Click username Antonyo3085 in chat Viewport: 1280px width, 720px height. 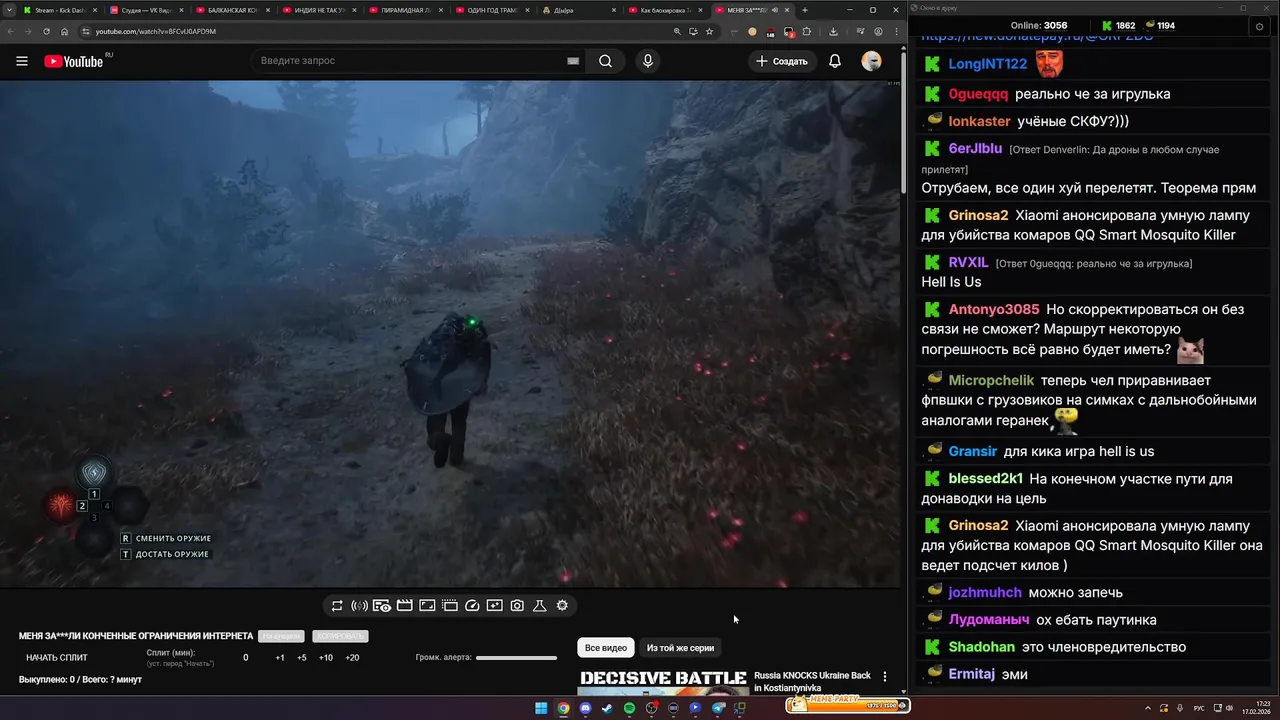[994, 310]
